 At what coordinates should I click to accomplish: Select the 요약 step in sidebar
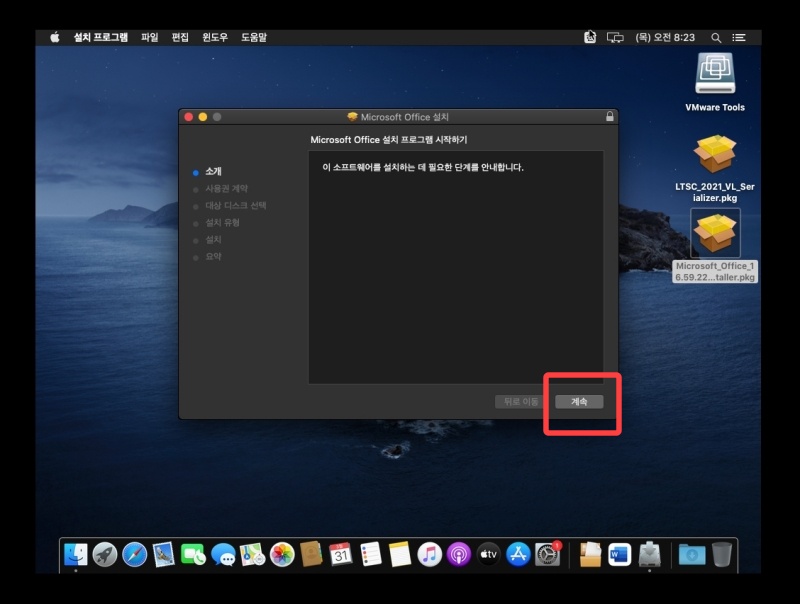click(213, 257)
